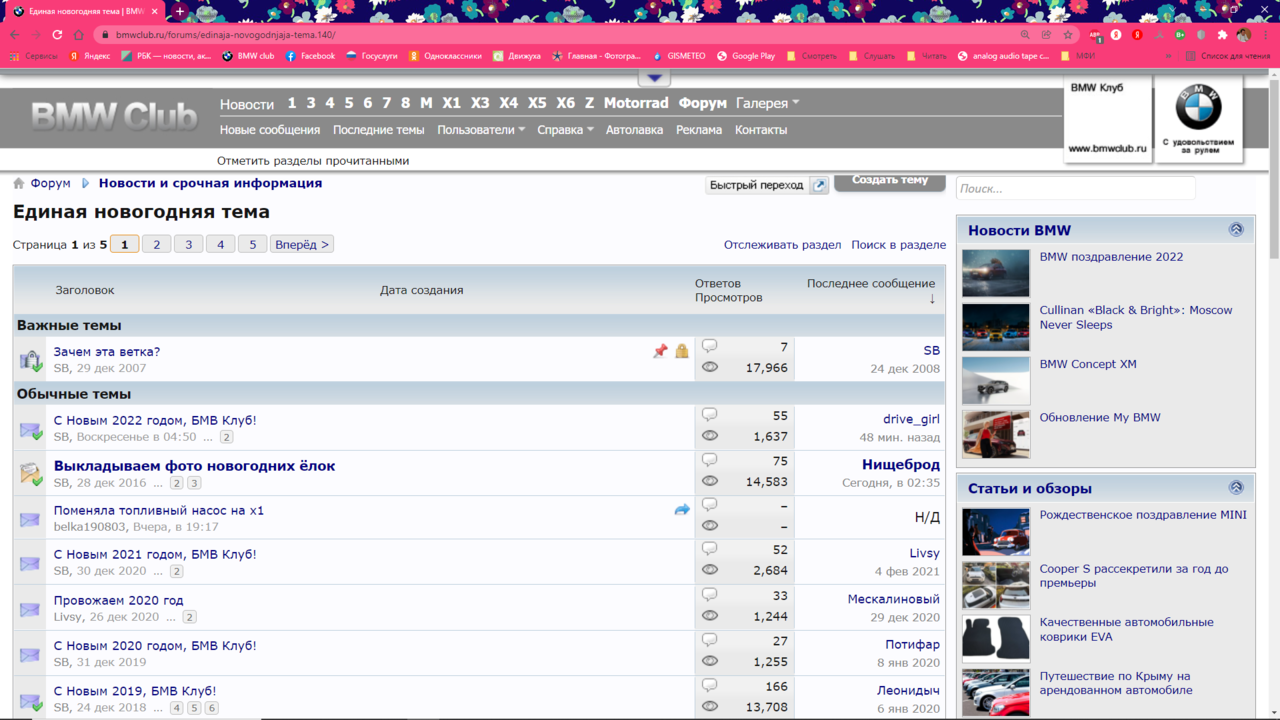Open the X5 model section
The width and height of the screenshot is (1280, 720).
(537, 103)
